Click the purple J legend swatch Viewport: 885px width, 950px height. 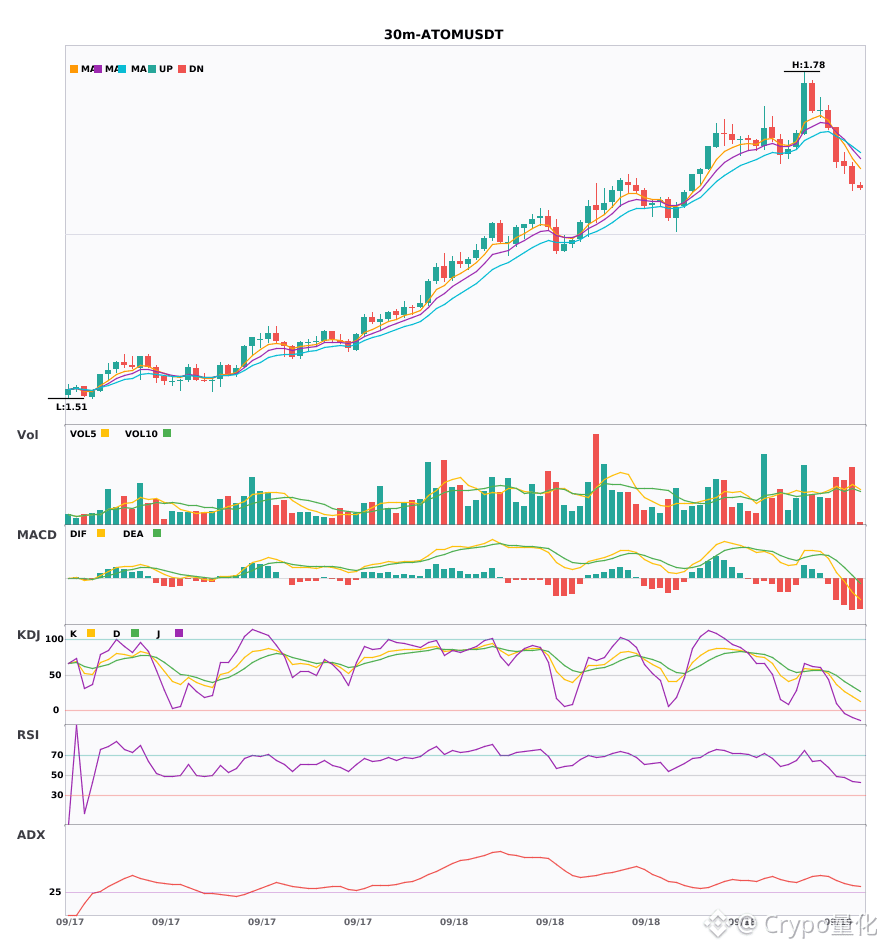[x=179, y=633]
